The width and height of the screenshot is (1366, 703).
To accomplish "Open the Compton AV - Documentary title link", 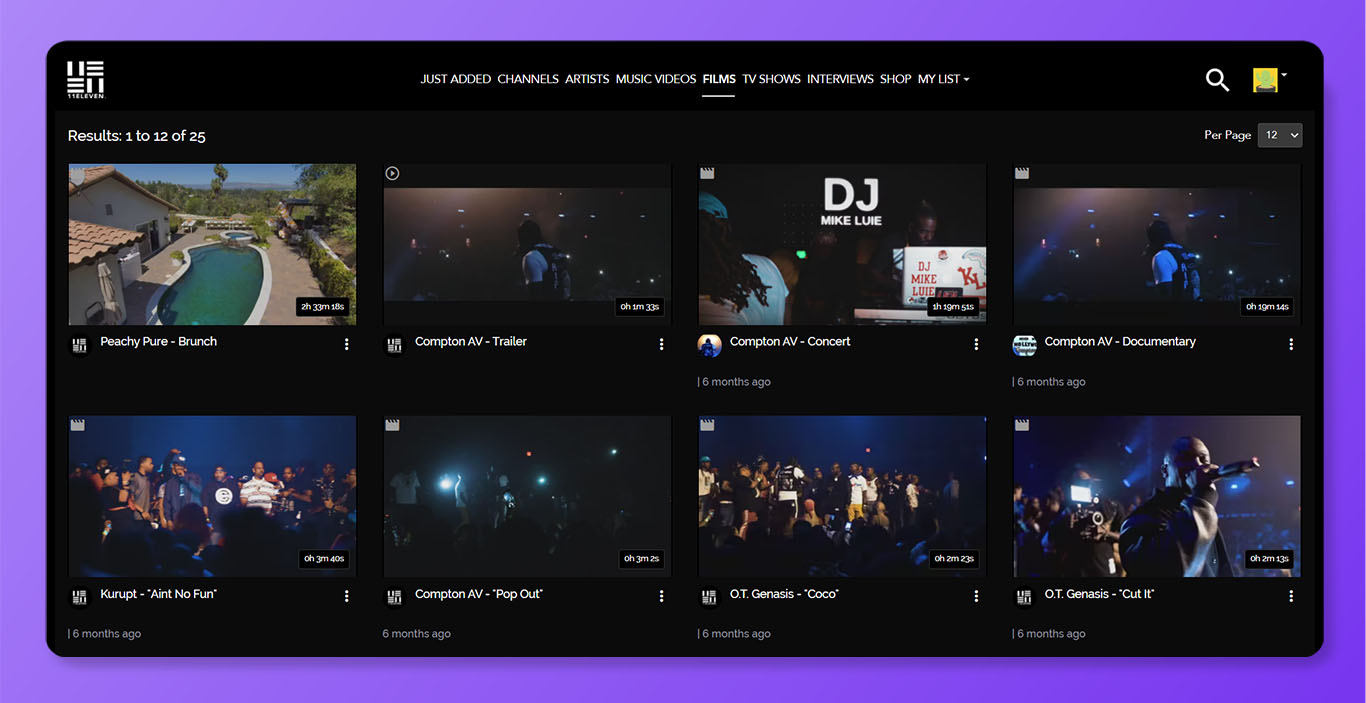I will pos(1120,341).
